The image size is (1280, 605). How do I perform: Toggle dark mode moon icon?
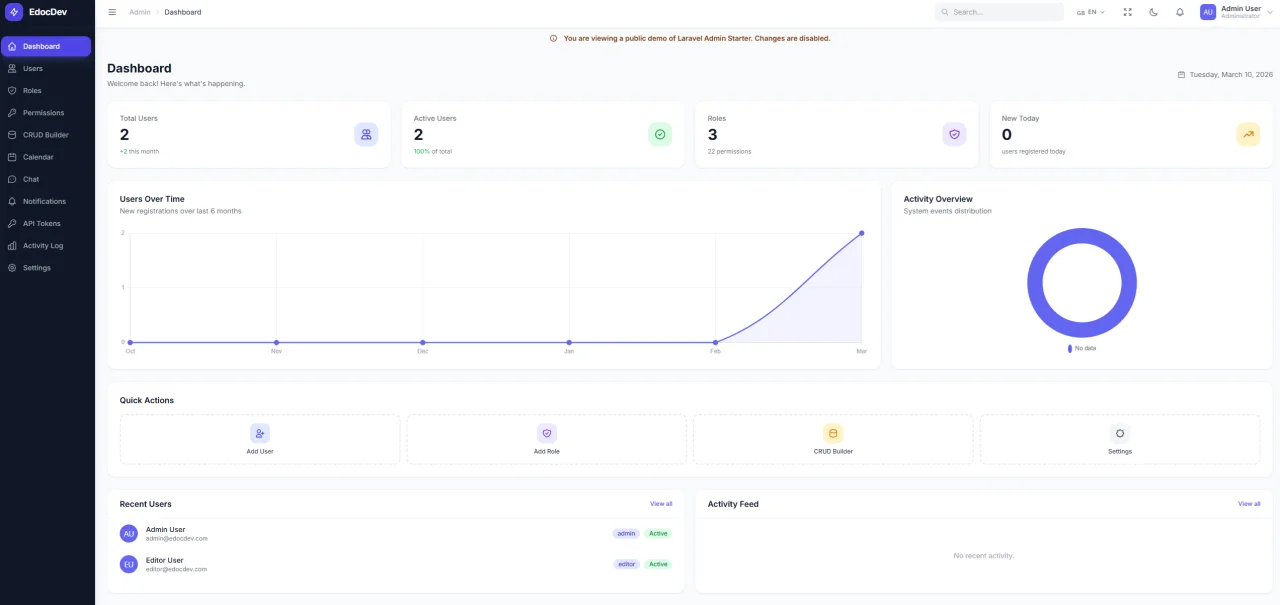pos(1154,12)
